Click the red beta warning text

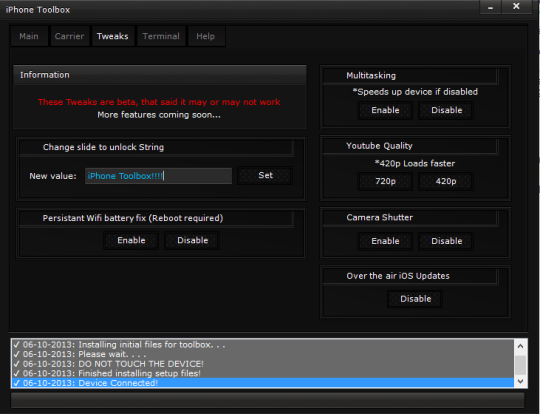pos(159,102)
